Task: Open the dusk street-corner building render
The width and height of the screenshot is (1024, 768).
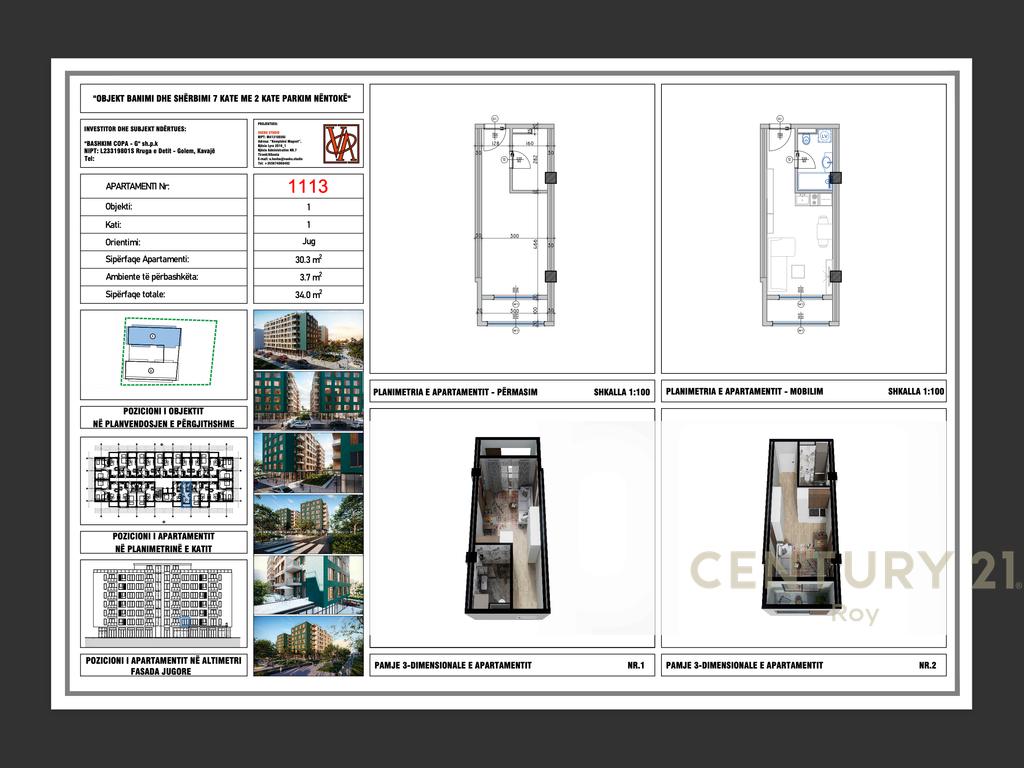Action: click(x=308, y=340)
